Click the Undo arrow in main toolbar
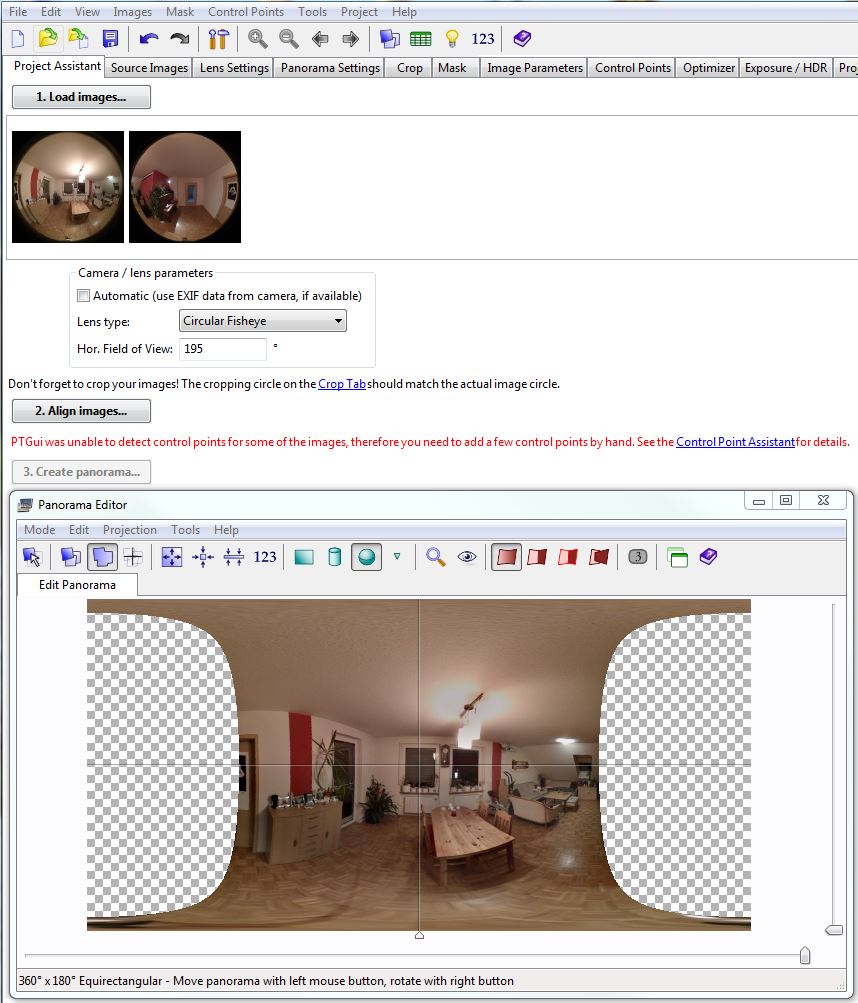Image resolution: width=858 pixels, height=1003 pixels. 148,39
